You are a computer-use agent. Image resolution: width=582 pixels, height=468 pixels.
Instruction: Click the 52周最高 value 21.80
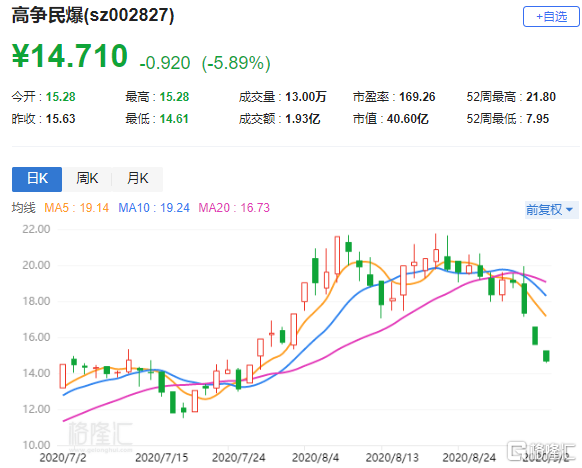541,97
